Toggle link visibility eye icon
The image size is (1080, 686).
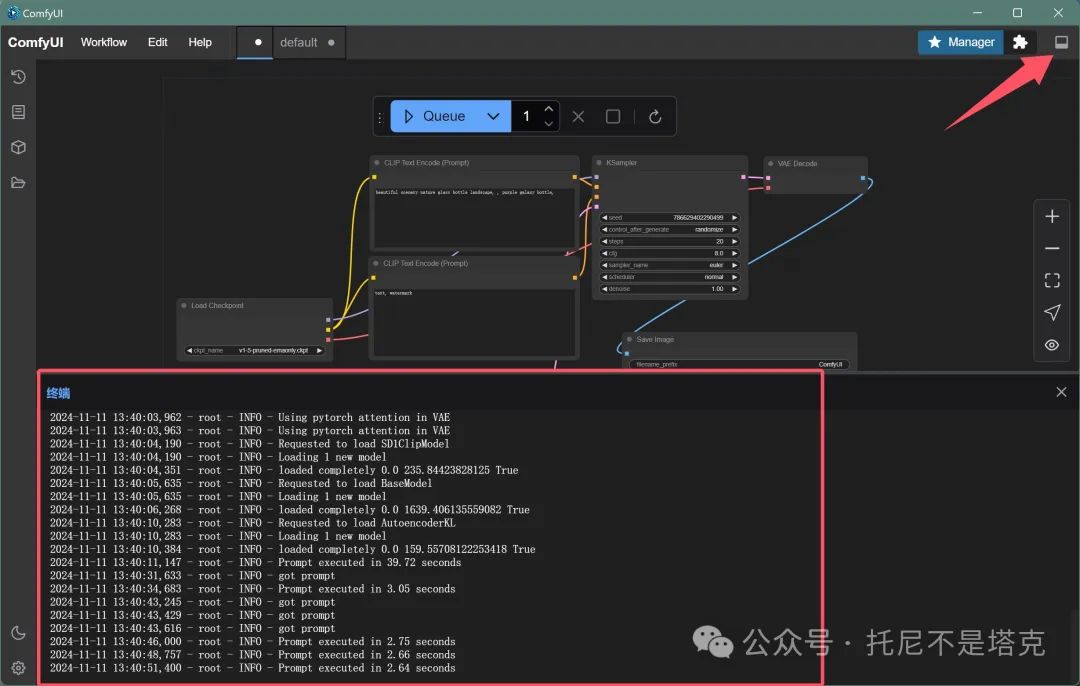point(1052,344)
